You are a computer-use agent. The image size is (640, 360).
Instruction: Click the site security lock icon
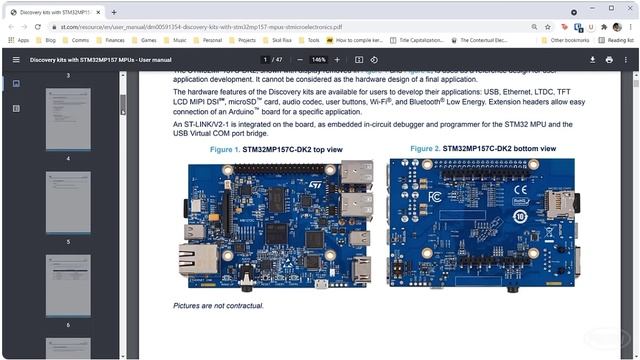(53, 27)
